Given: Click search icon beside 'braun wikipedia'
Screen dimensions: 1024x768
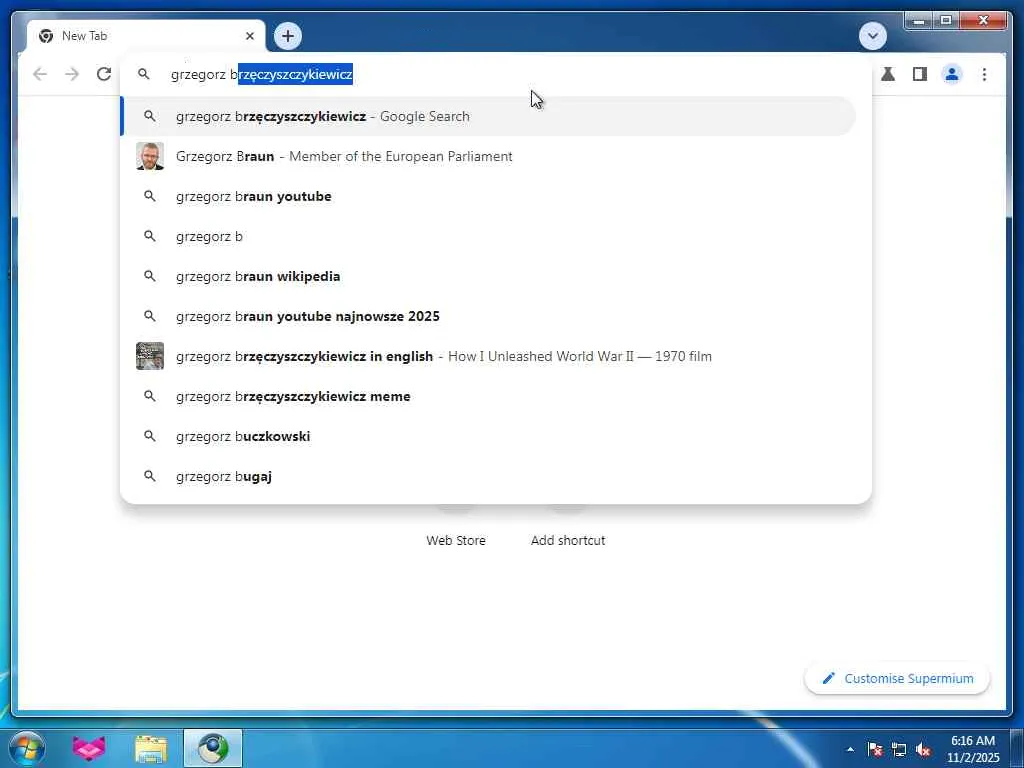Looking at the screenshot, I should [x=150, y=276].
